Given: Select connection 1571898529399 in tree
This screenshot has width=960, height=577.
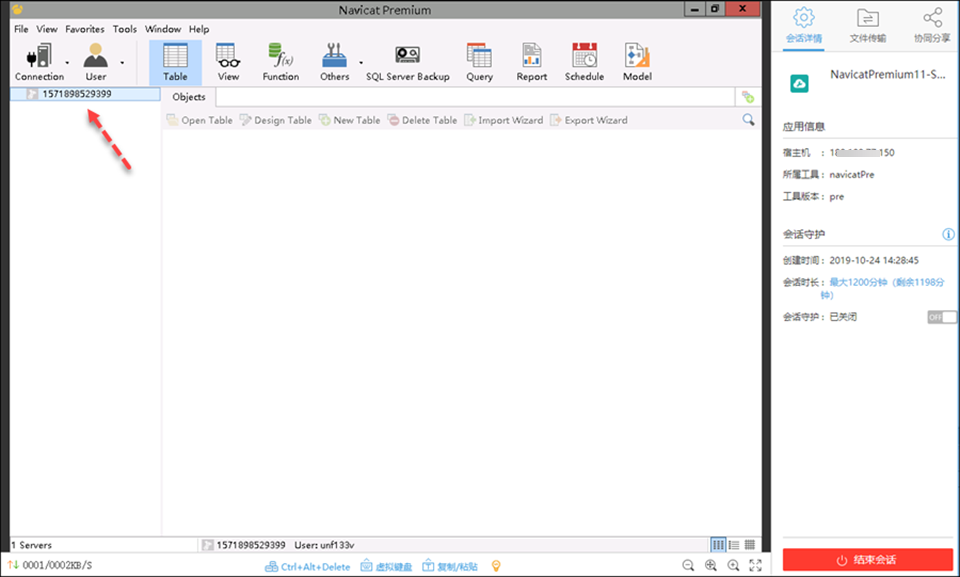Looking at the screenshot, I should pyautogui.click(x=76, y=94).
